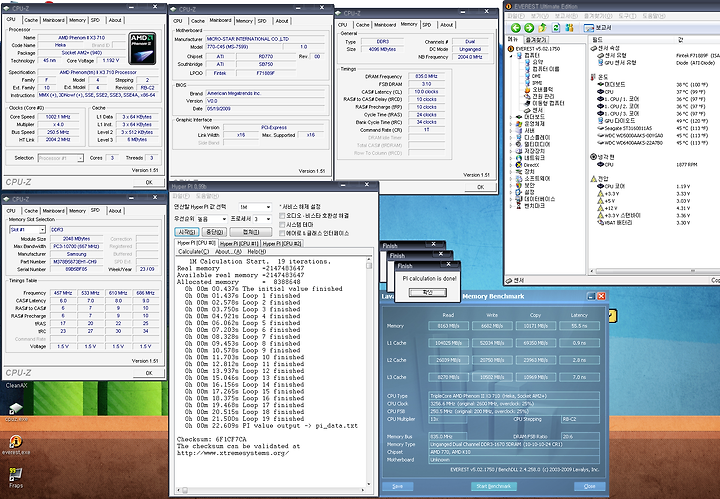Select 컴퓨터 이름 in EVEREST tree
The image size is (720, 499).
(542, 69)
